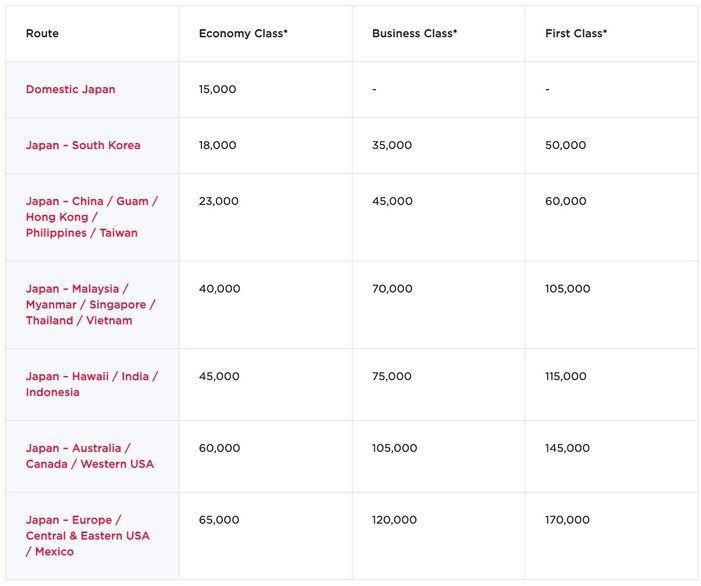Viewport: 701px width, 586px height.
Task: Select the 35,000 South Korea business value
Action: pos(392,145)
